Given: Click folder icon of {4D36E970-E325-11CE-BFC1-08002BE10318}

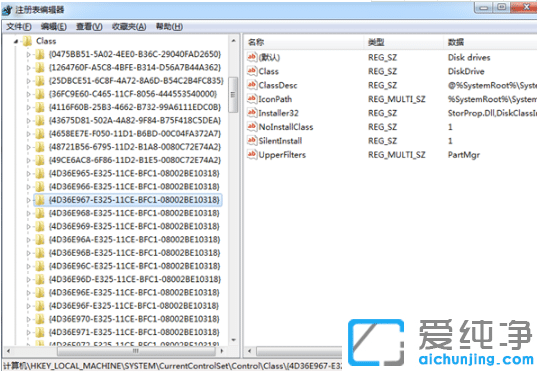Looking at the screenshot, I should (40, 319).
